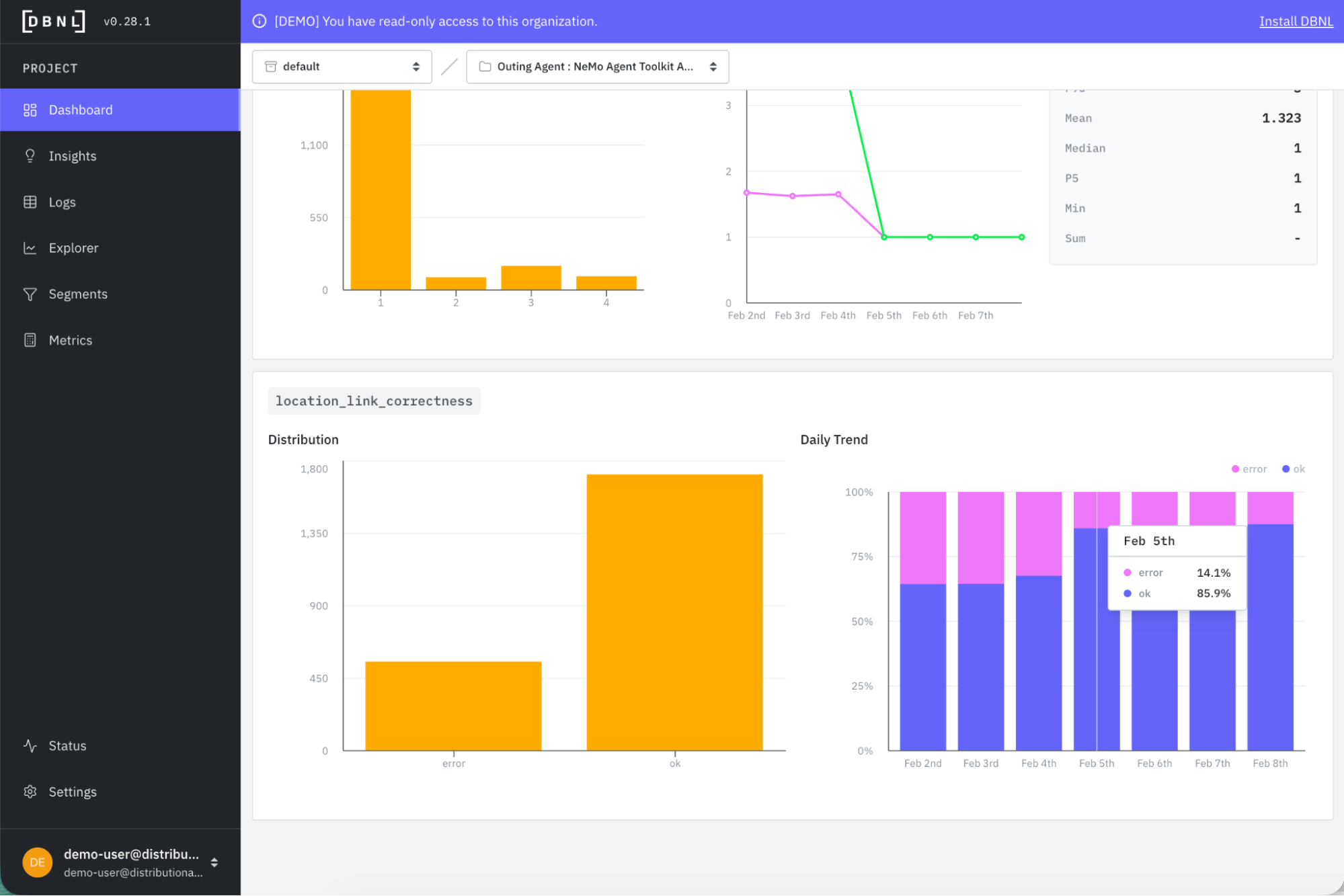Click the Dashboard grid icon
The height and width of the screenshot is (896, 1344).
[x=30, y=110]
